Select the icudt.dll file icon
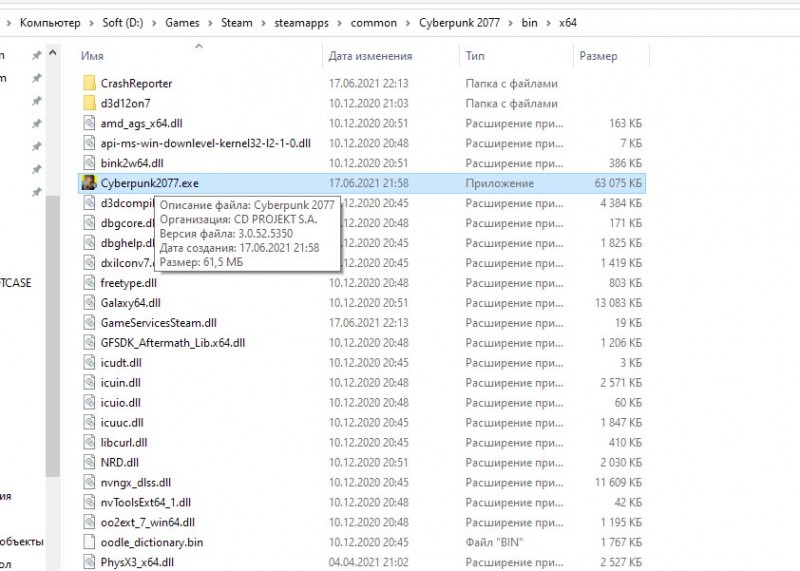800x571 pixels. [89, 362]
